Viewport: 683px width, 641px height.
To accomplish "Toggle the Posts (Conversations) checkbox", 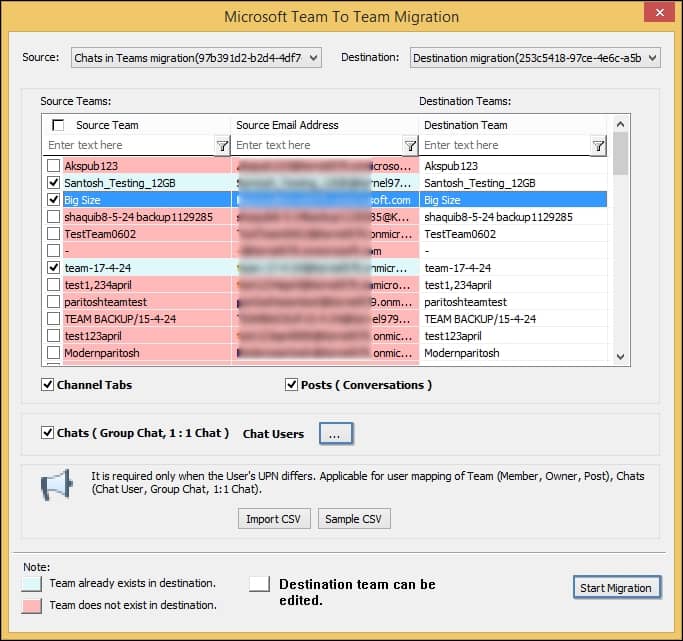I will (x=291, y=385).
